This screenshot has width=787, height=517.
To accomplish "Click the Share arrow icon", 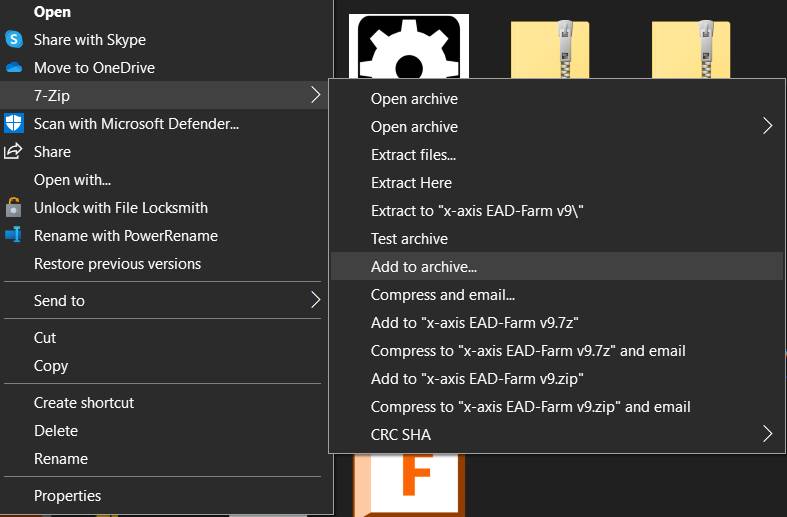I will pyautogui.click(x=13, y=151).
